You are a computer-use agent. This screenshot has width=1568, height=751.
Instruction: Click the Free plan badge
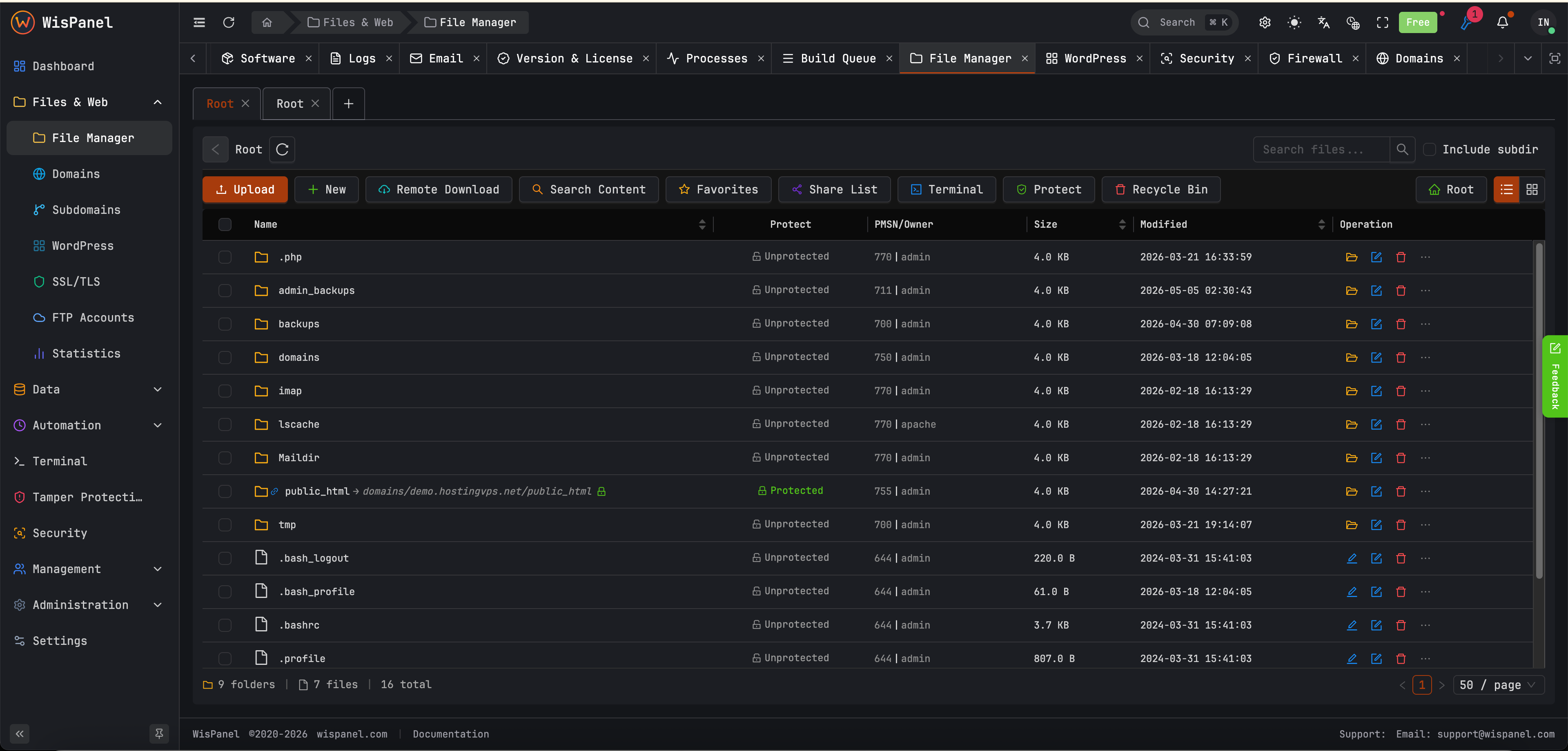[x=1418, y=22]
